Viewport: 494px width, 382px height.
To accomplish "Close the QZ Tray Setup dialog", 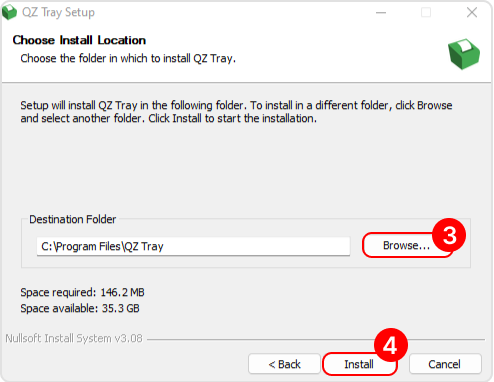I will coord(472,13).
